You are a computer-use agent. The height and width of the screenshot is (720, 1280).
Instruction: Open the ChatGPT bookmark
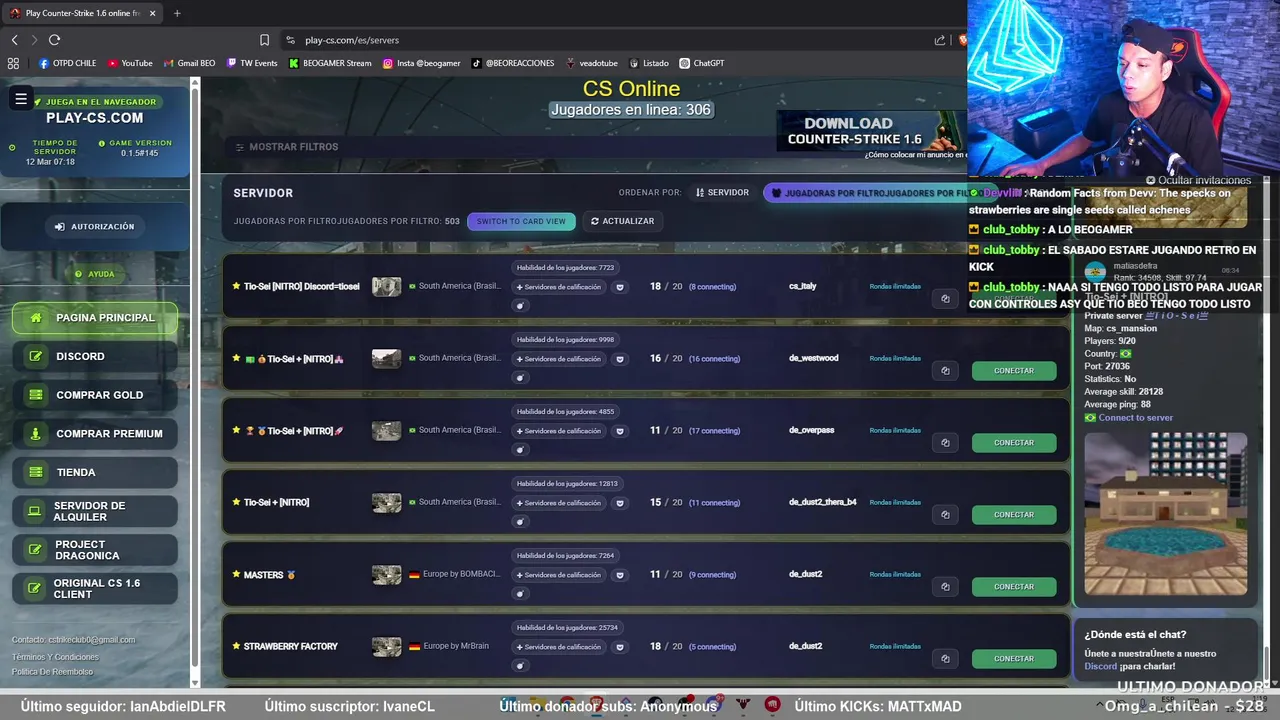pos(701,63)
